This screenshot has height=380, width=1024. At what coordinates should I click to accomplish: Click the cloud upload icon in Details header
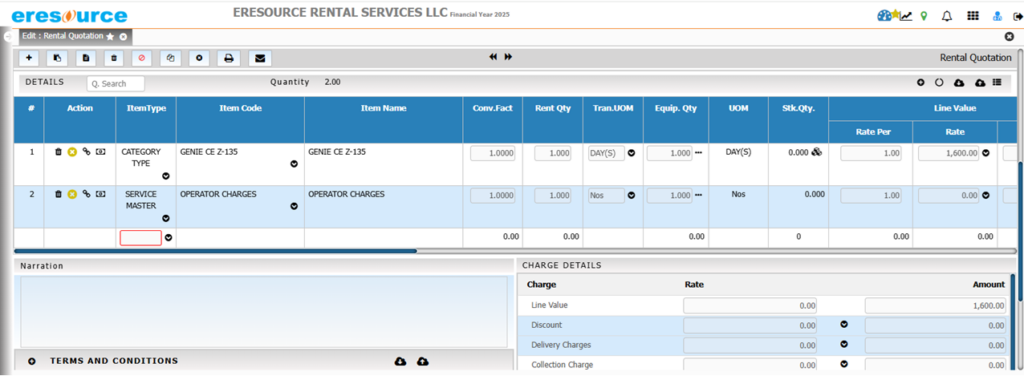(980, 83)
